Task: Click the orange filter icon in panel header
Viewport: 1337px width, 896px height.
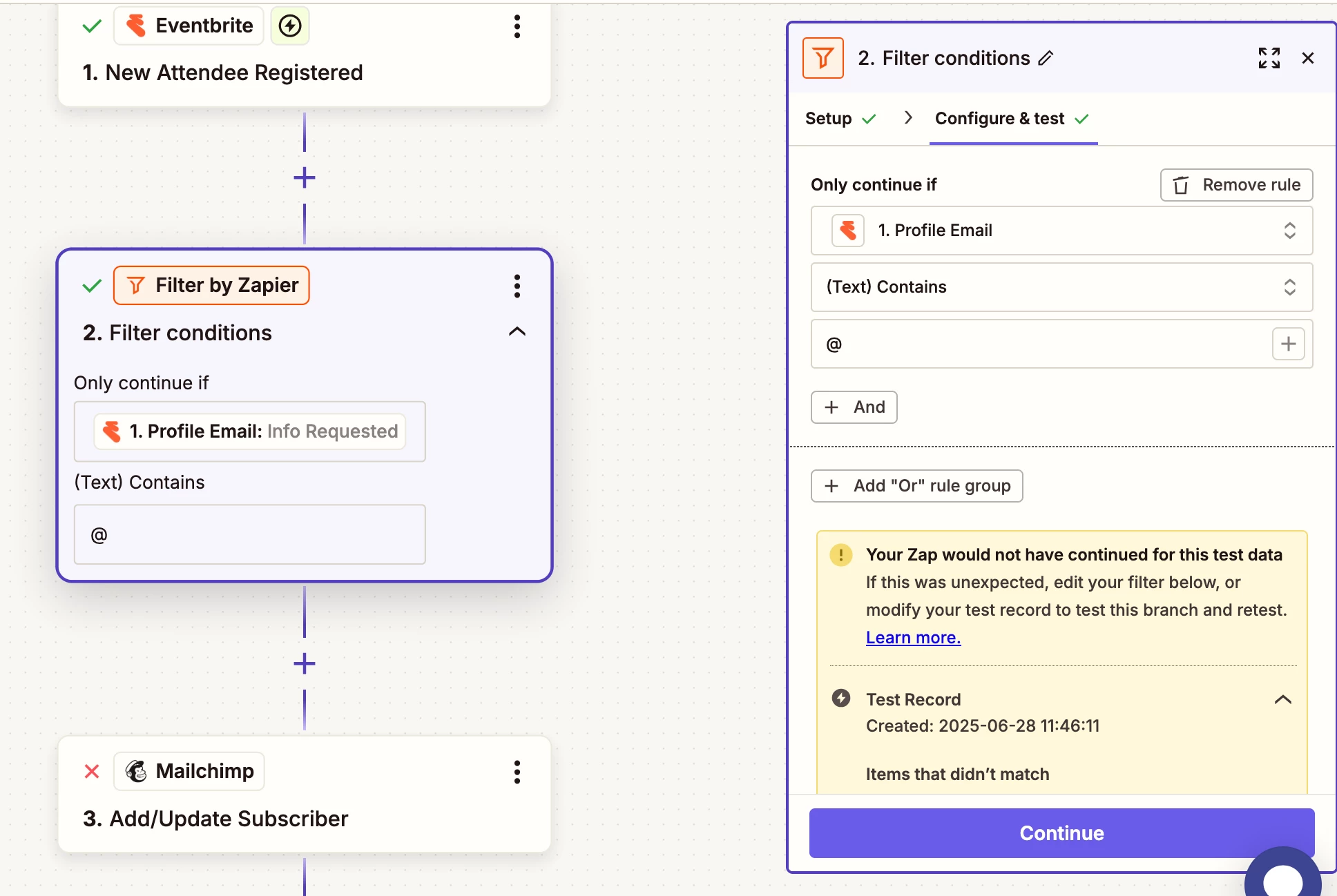Action: click(x=823, y=58)
